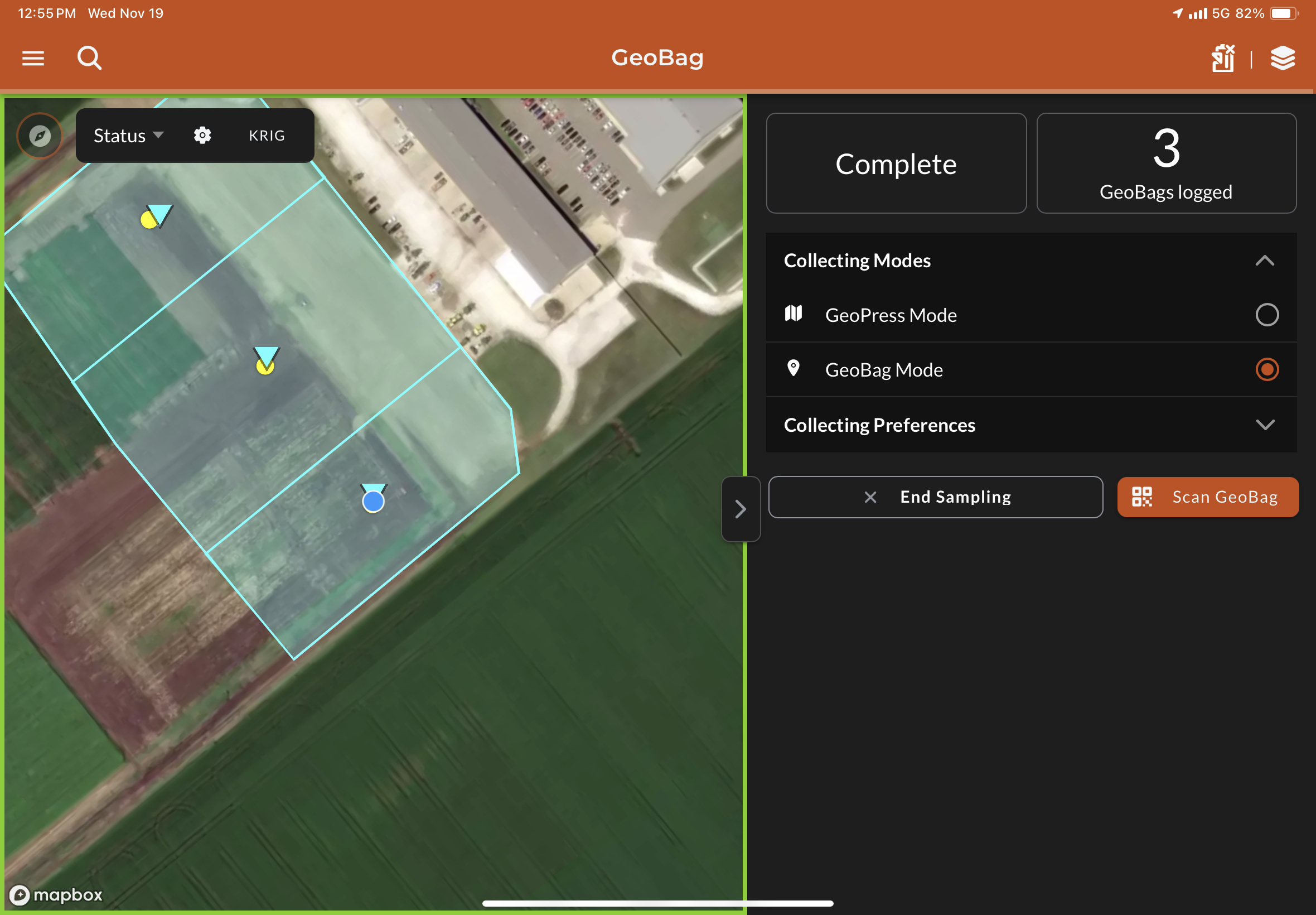Tap the search magnifier icon
The width and height of the screenshot is (1316, 915).
89,58
